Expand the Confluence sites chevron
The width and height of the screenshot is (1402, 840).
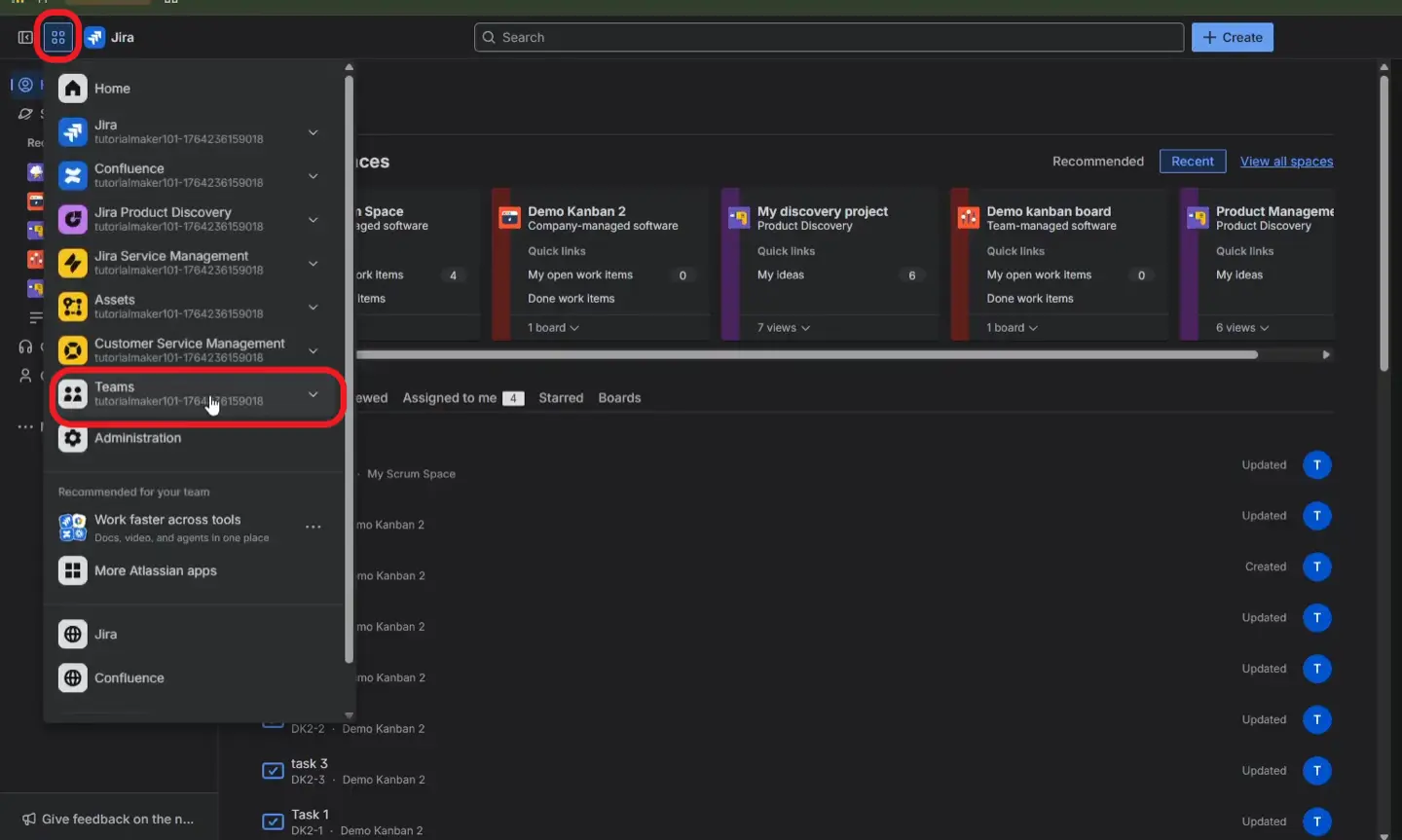(x=314, y=176)
